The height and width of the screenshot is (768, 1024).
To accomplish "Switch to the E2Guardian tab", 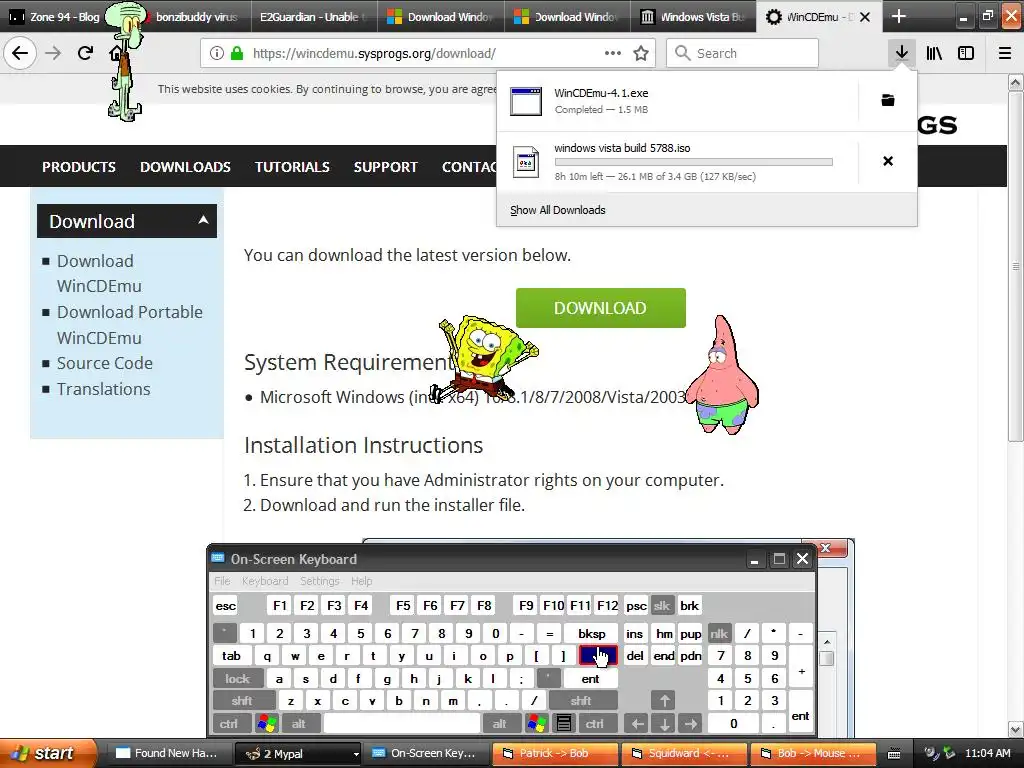I will (x=314, y=17).
